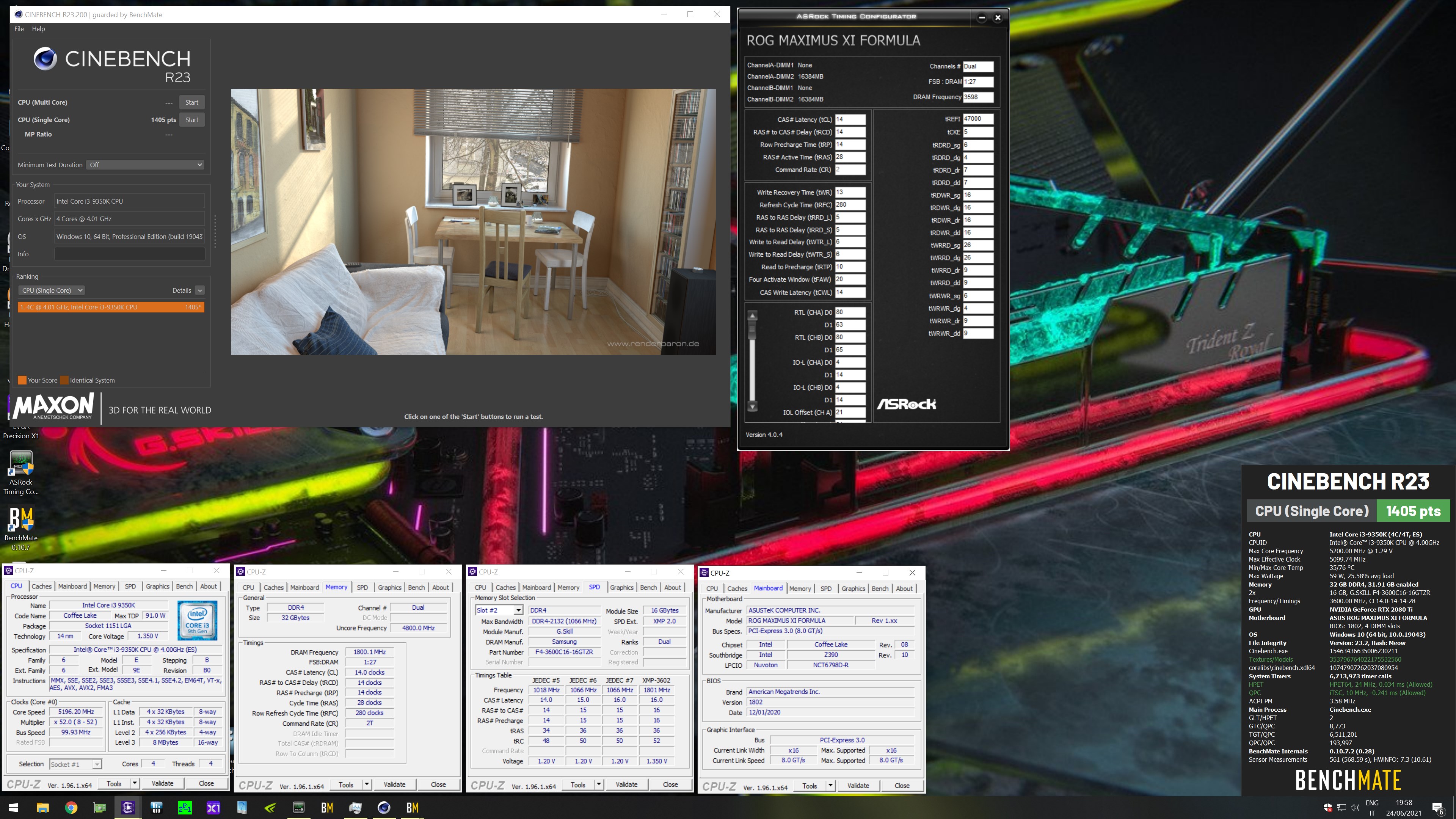
Task: Start the CPU (Single Core) test
Action: coord(191,120)
